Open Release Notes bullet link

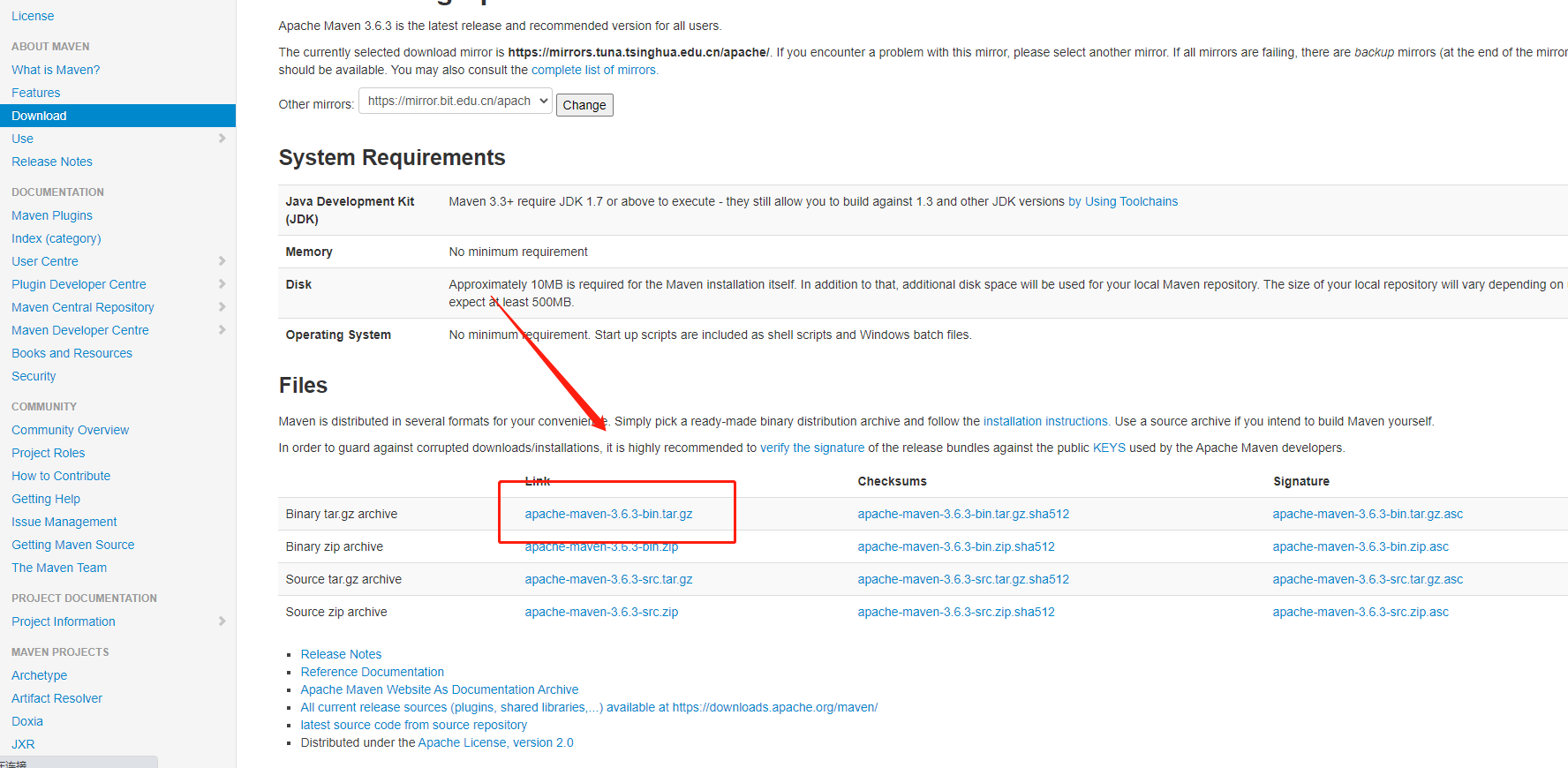[341, 654]
